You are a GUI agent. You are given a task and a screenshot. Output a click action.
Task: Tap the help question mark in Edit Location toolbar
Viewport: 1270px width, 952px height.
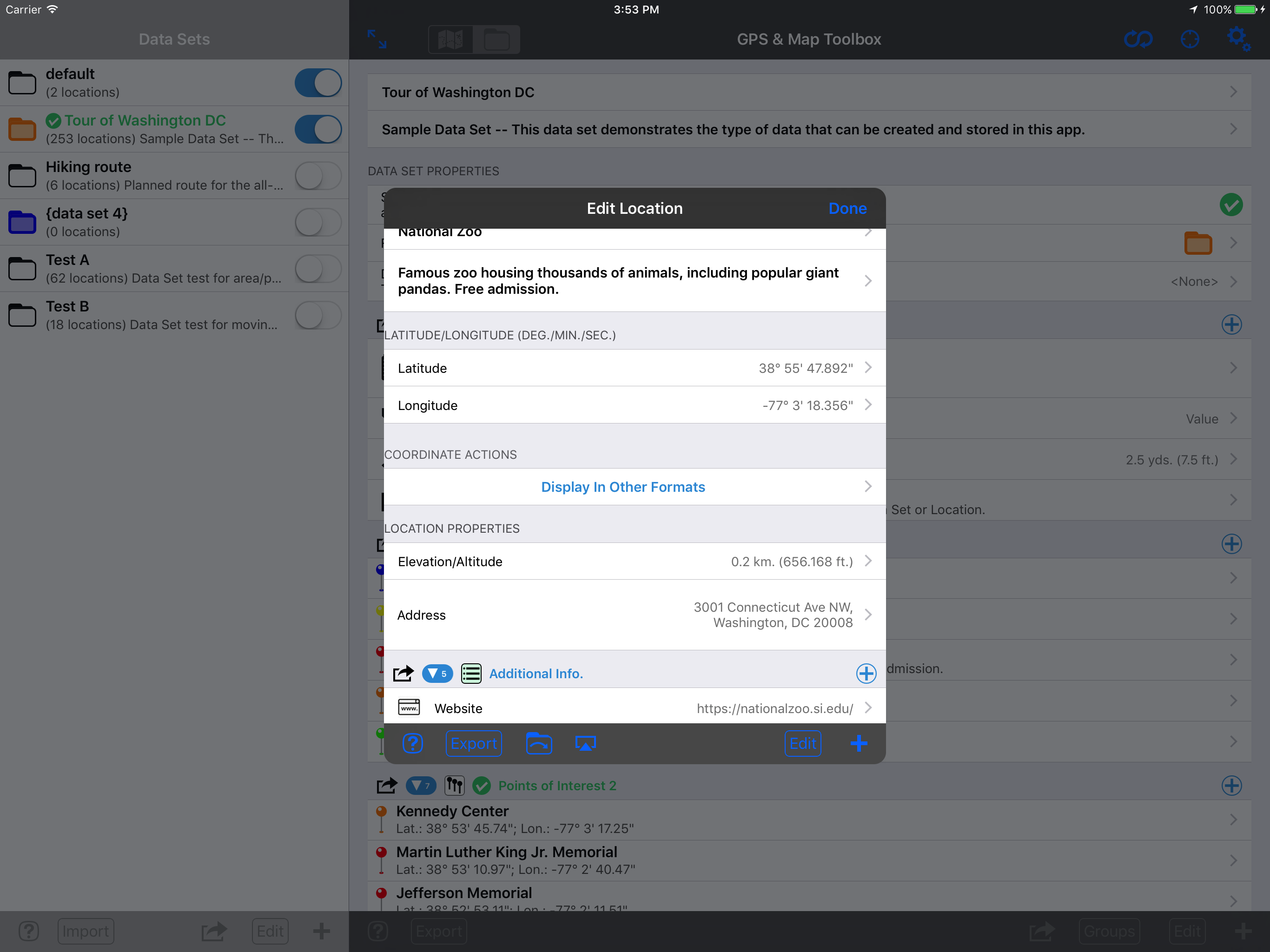pos(413,743)
